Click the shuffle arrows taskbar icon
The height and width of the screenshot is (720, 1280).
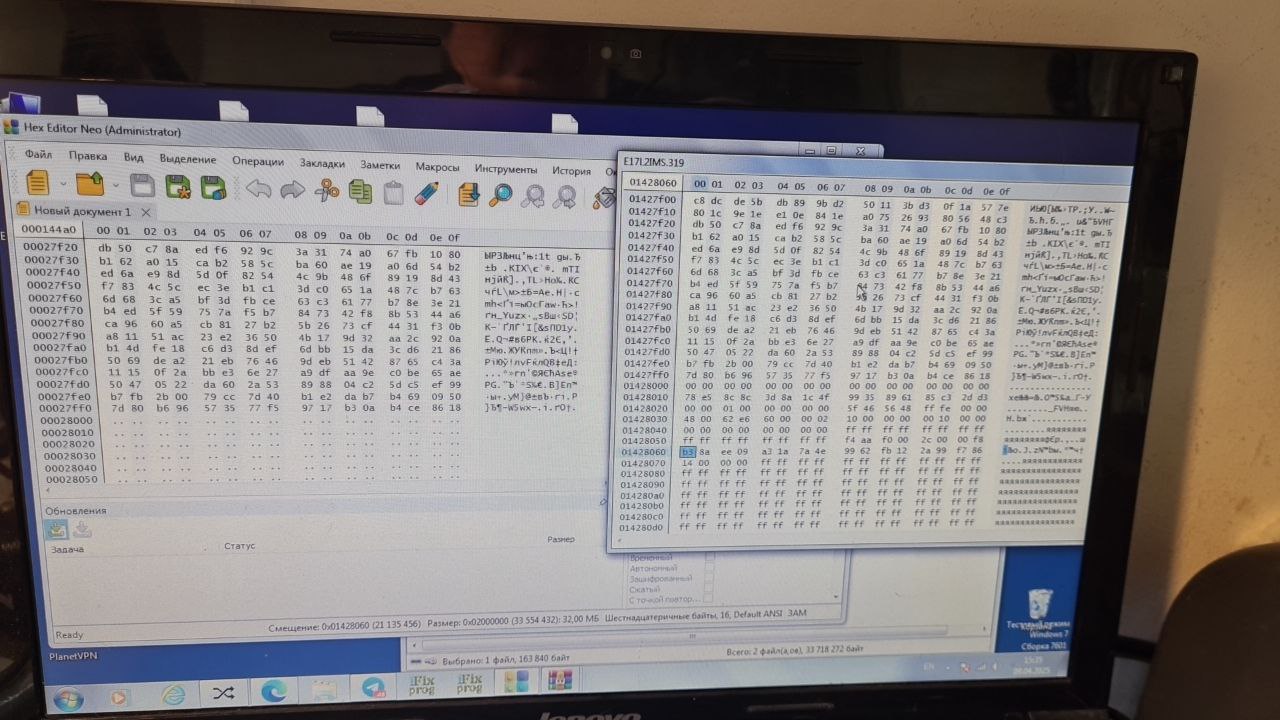[x=223, y=693]
